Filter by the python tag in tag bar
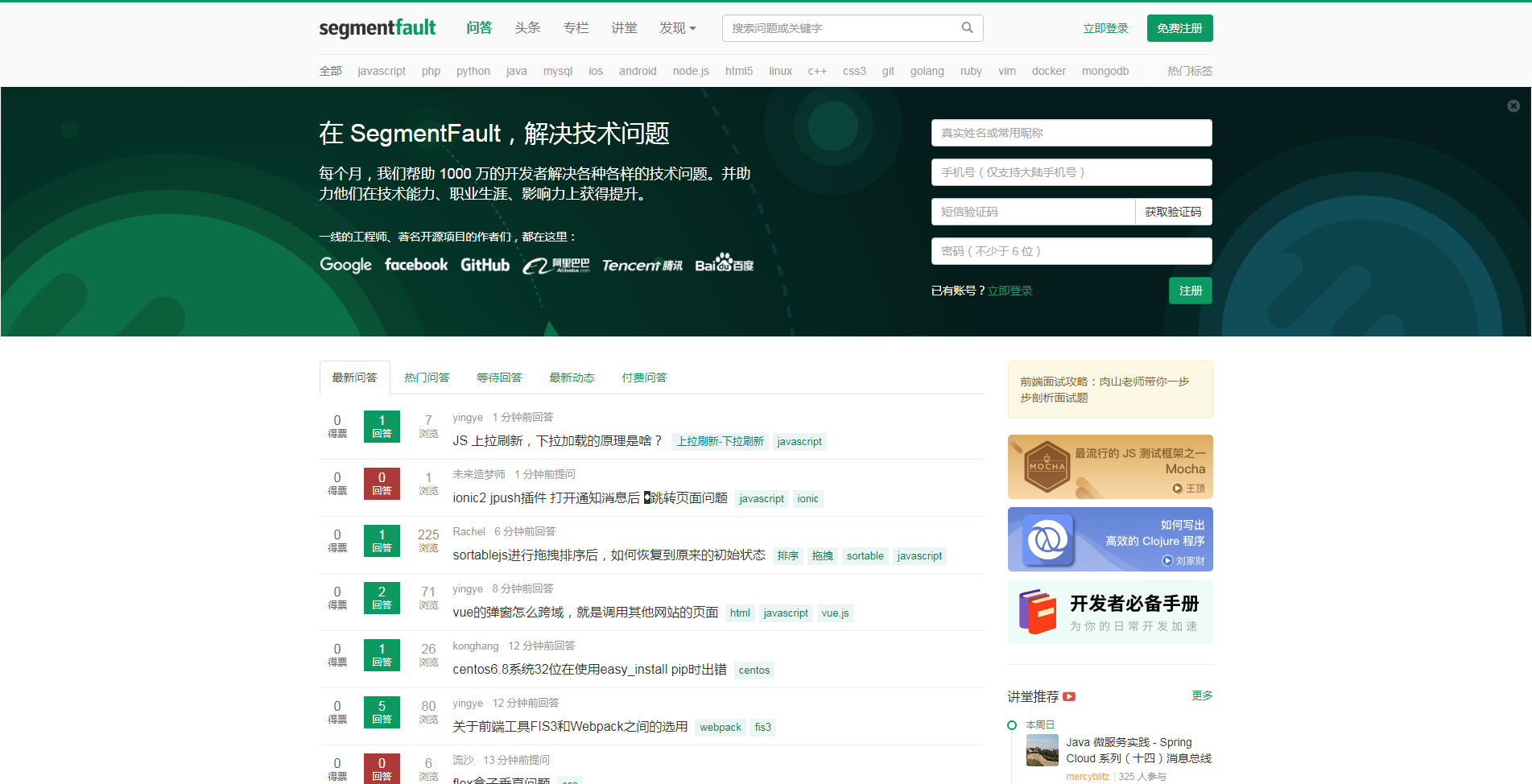The width and height of the screenshot is (1532, 784). [x=473, y=71]
